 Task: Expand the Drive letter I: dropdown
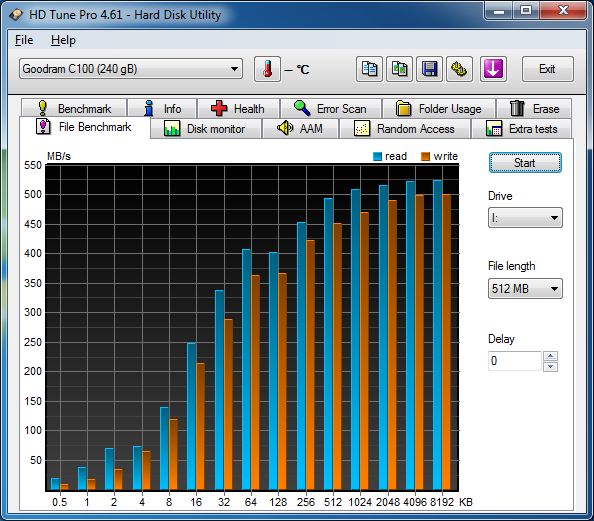(525, 218)
